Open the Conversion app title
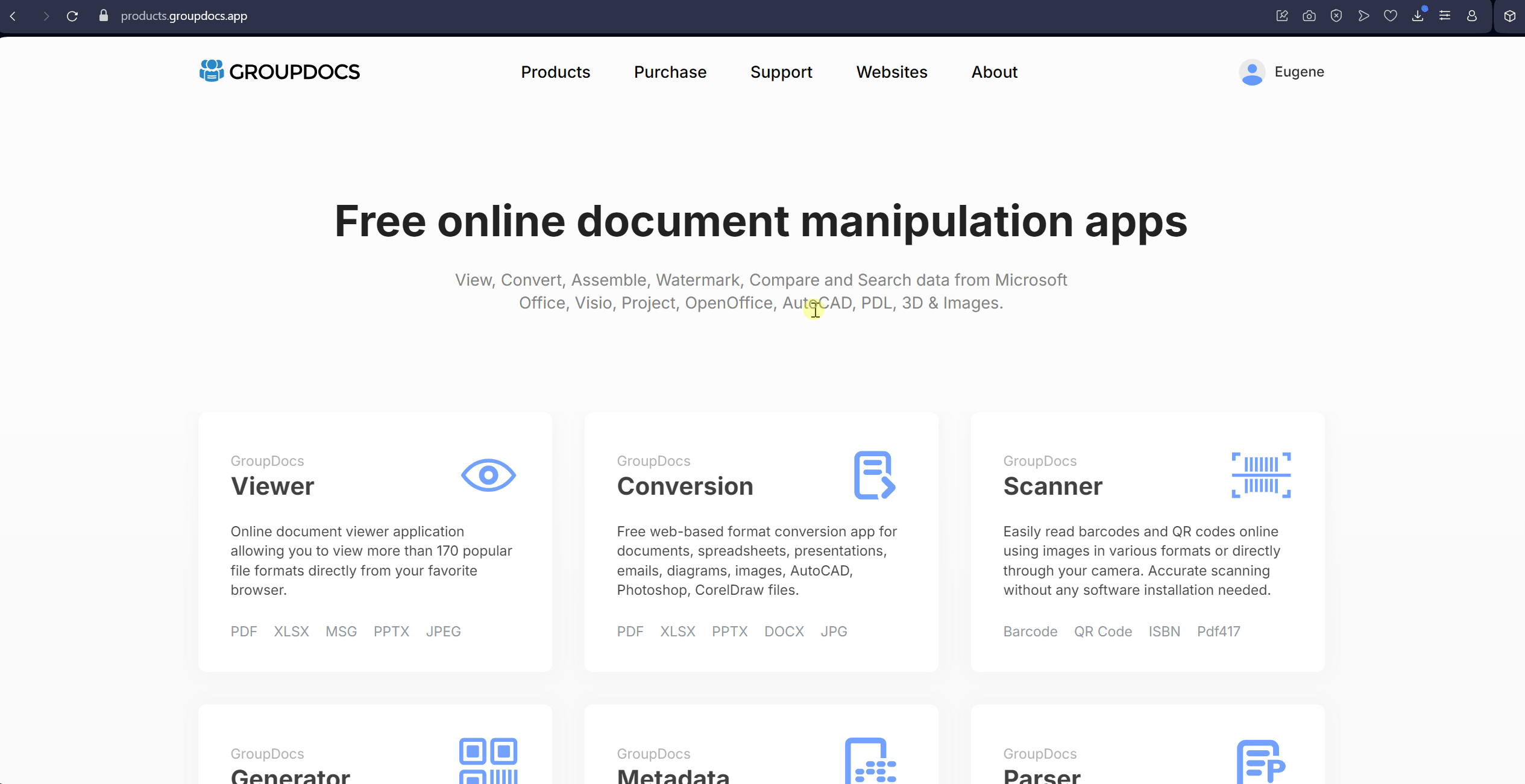1525x784 pixels. [685, 486]
